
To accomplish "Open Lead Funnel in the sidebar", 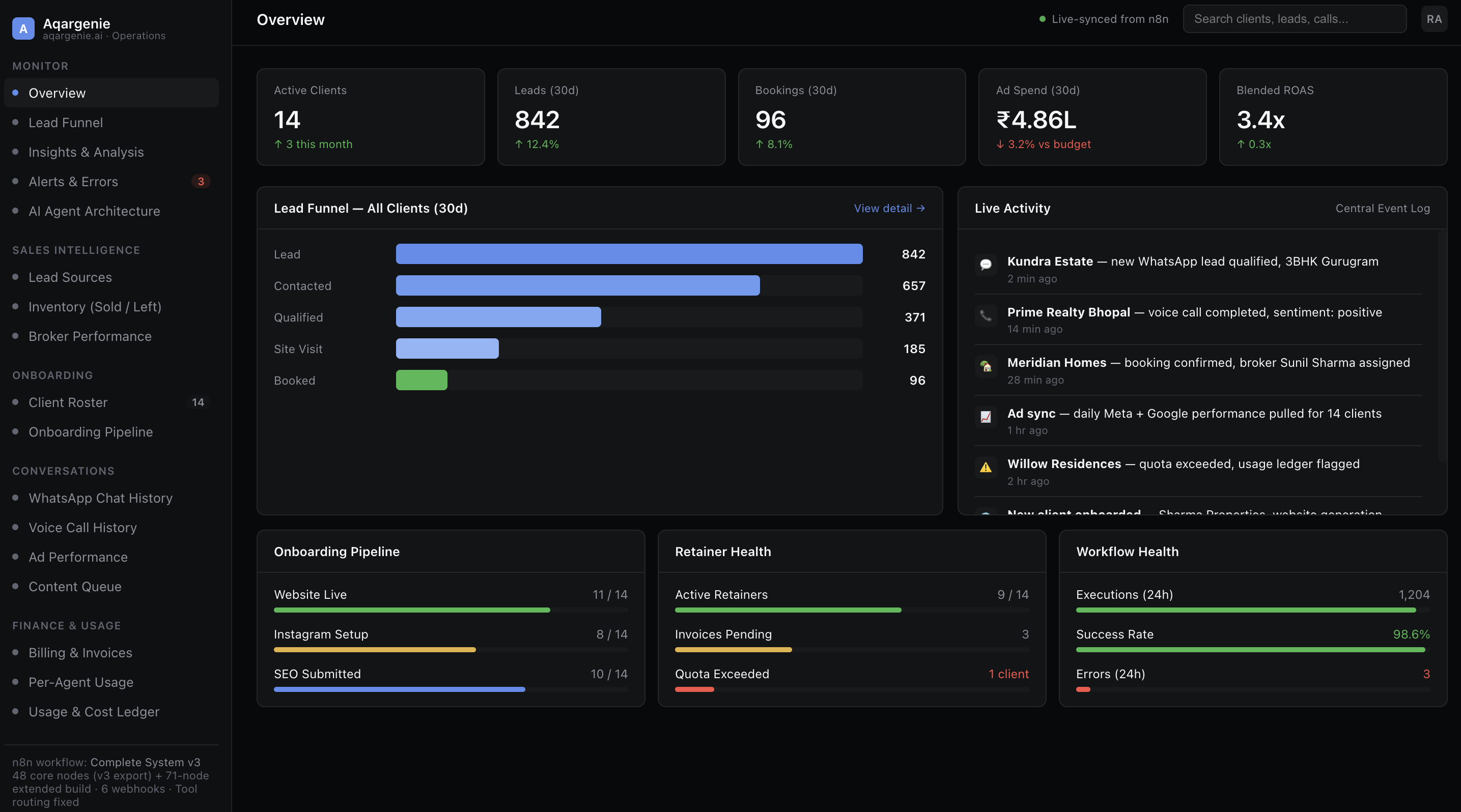I will pyautogui.click(x=111, y=123).
